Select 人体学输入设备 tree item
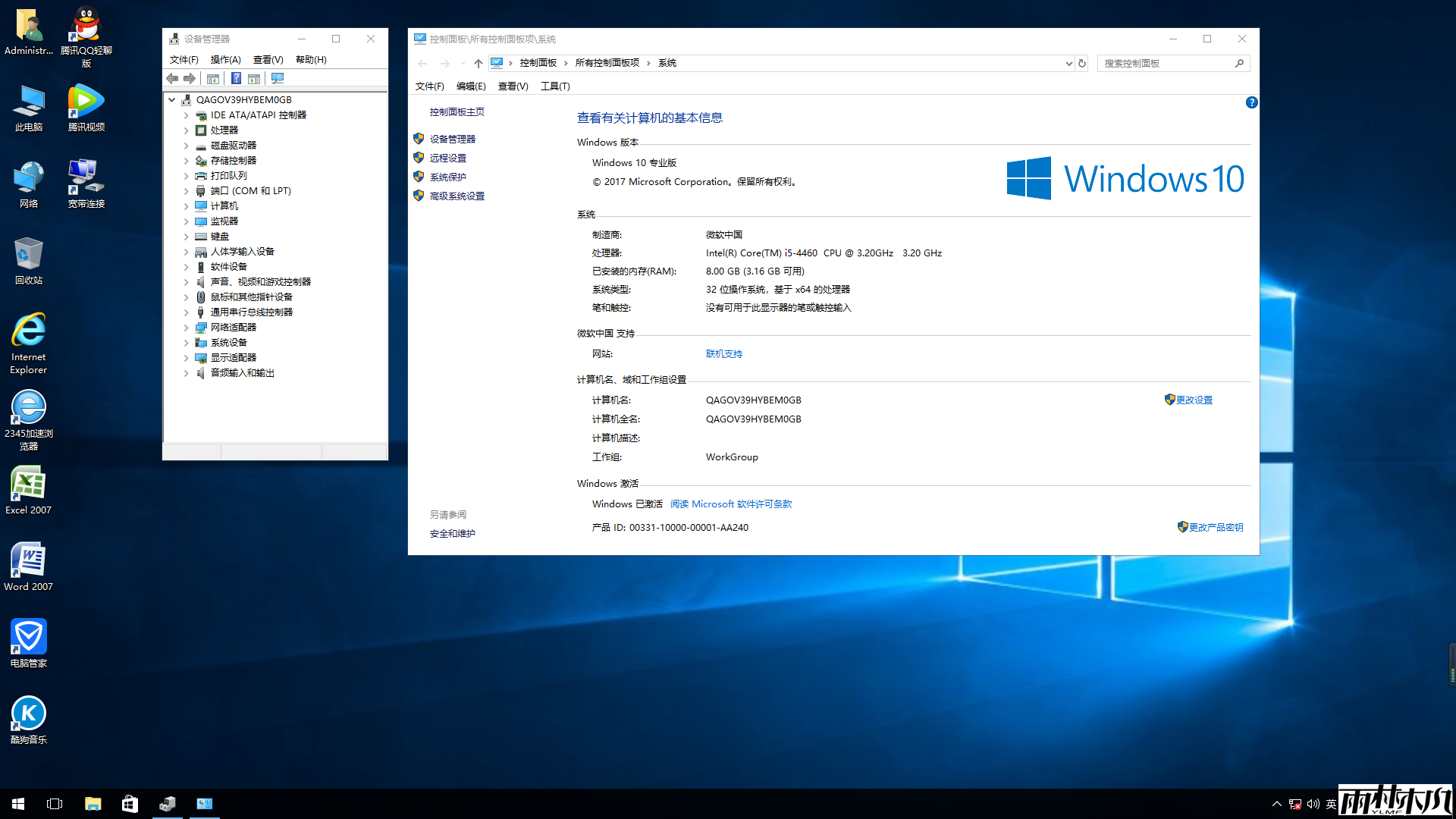The width and height of the screenshot is (1456, 819). pos(242,252)
